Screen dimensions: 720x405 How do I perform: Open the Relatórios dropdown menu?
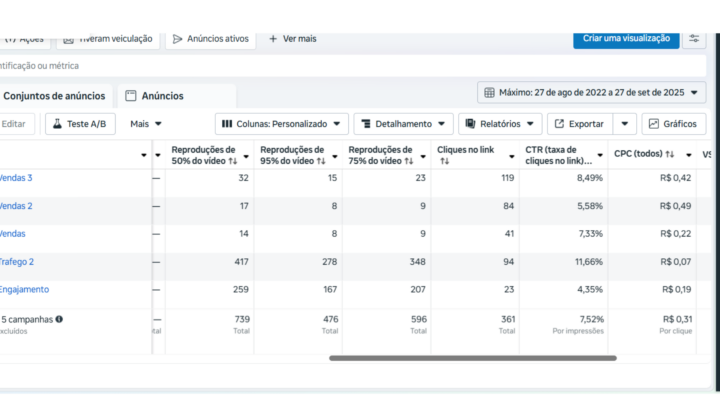click(x=498, y=124)
